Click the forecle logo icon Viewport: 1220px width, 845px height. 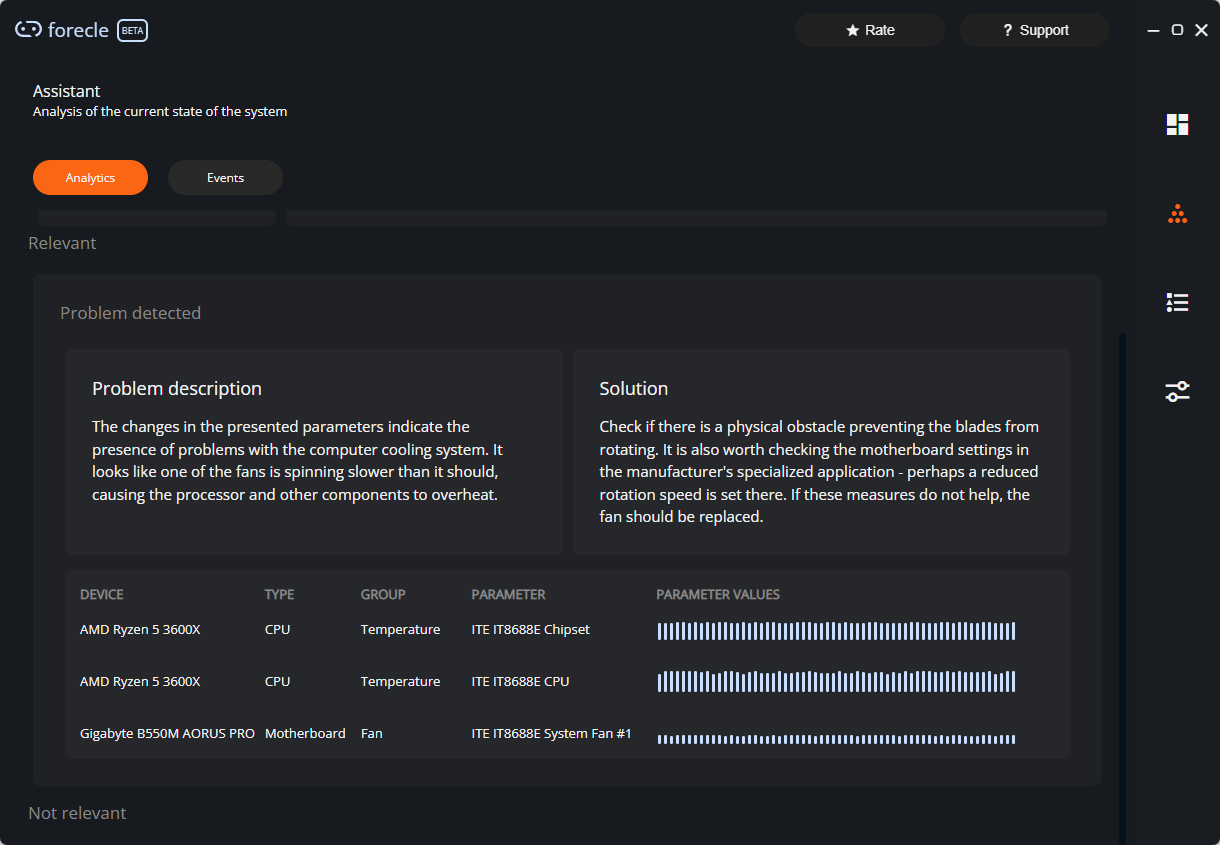[28, 30]
